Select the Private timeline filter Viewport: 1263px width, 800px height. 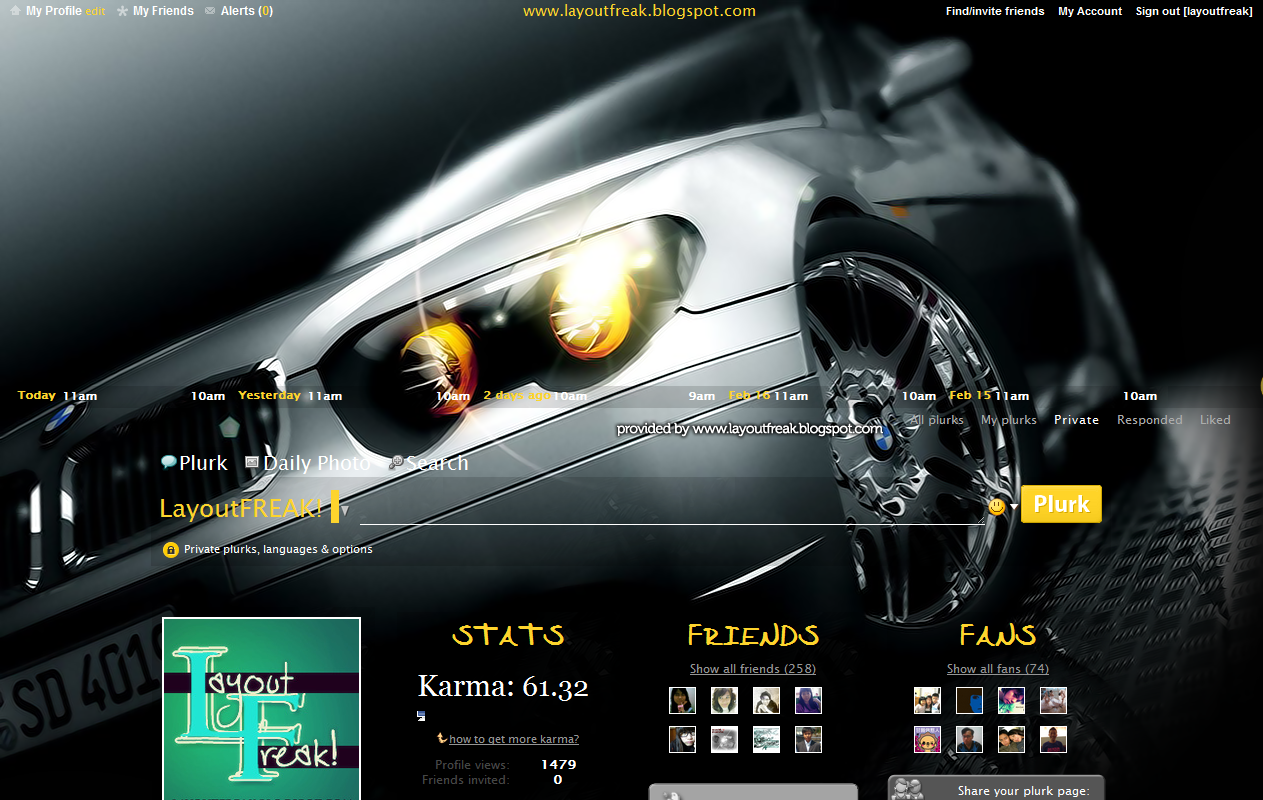pyautogui.click(x=1076, y=420)
